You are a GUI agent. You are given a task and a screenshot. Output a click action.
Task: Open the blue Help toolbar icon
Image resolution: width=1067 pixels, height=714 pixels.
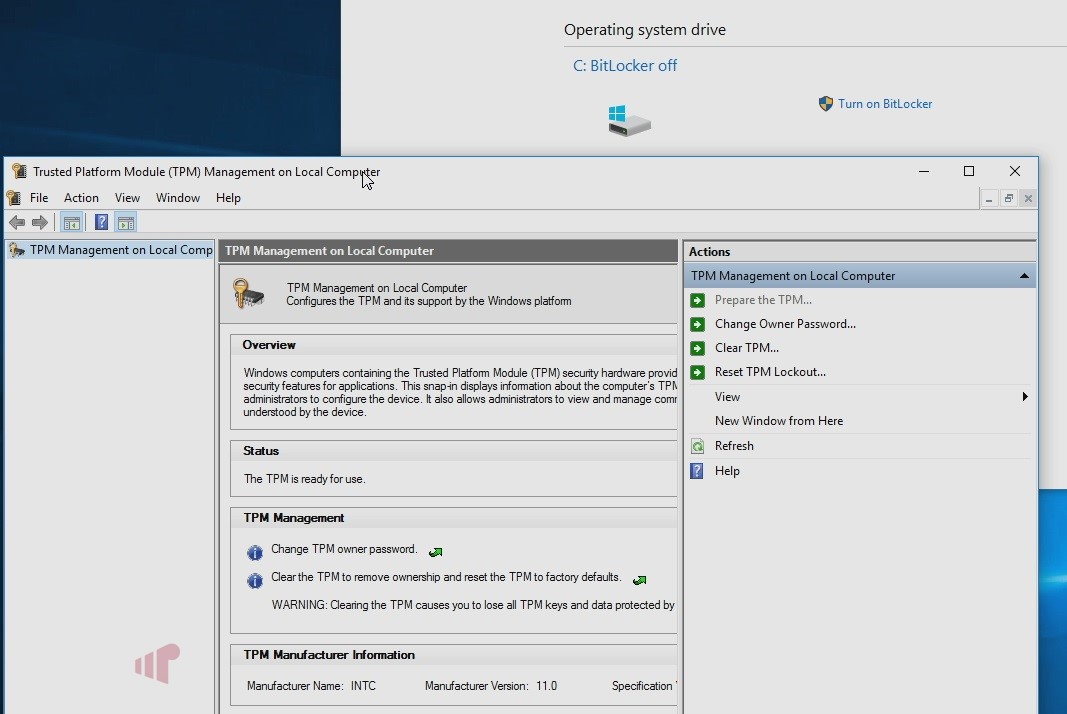click(x=101, y=223)
